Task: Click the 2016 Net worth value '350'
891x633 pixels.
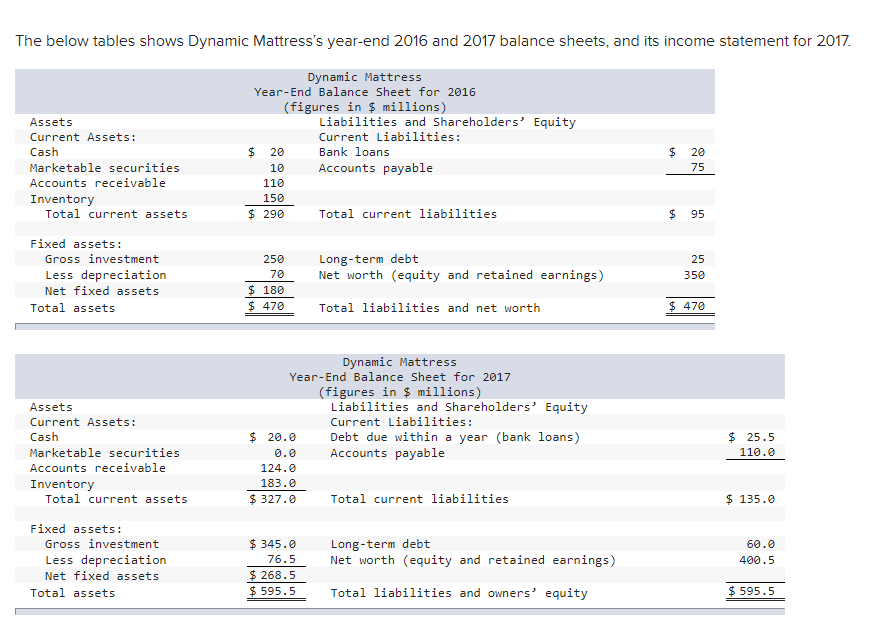Action: (694, 275)
